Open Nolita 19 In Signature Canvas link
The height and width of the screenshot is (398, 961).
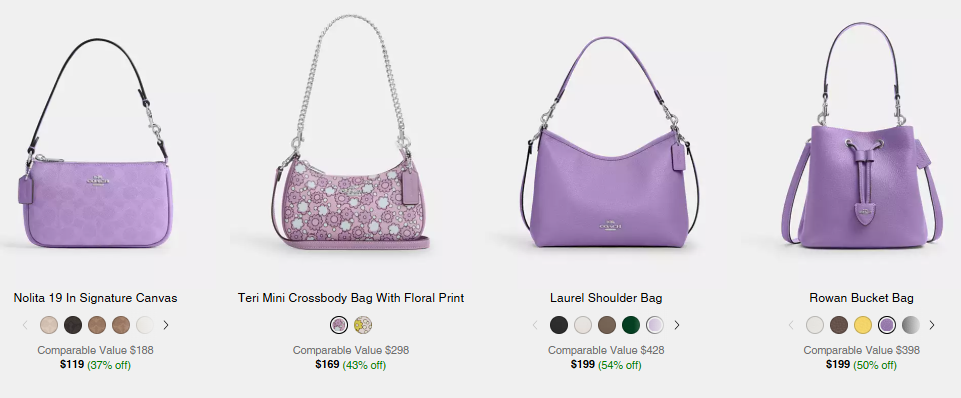pos(96,298)
